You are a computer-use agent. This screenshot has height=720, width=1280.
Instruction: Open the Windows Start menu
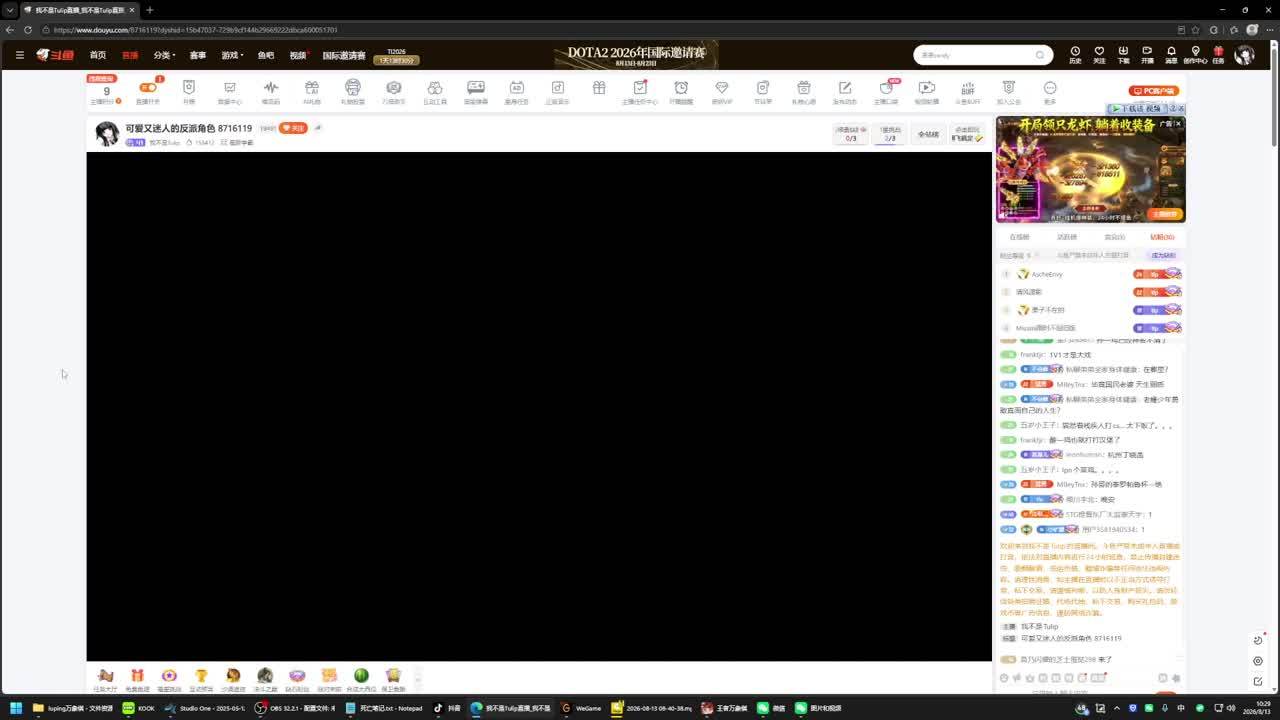pos(16,708)
